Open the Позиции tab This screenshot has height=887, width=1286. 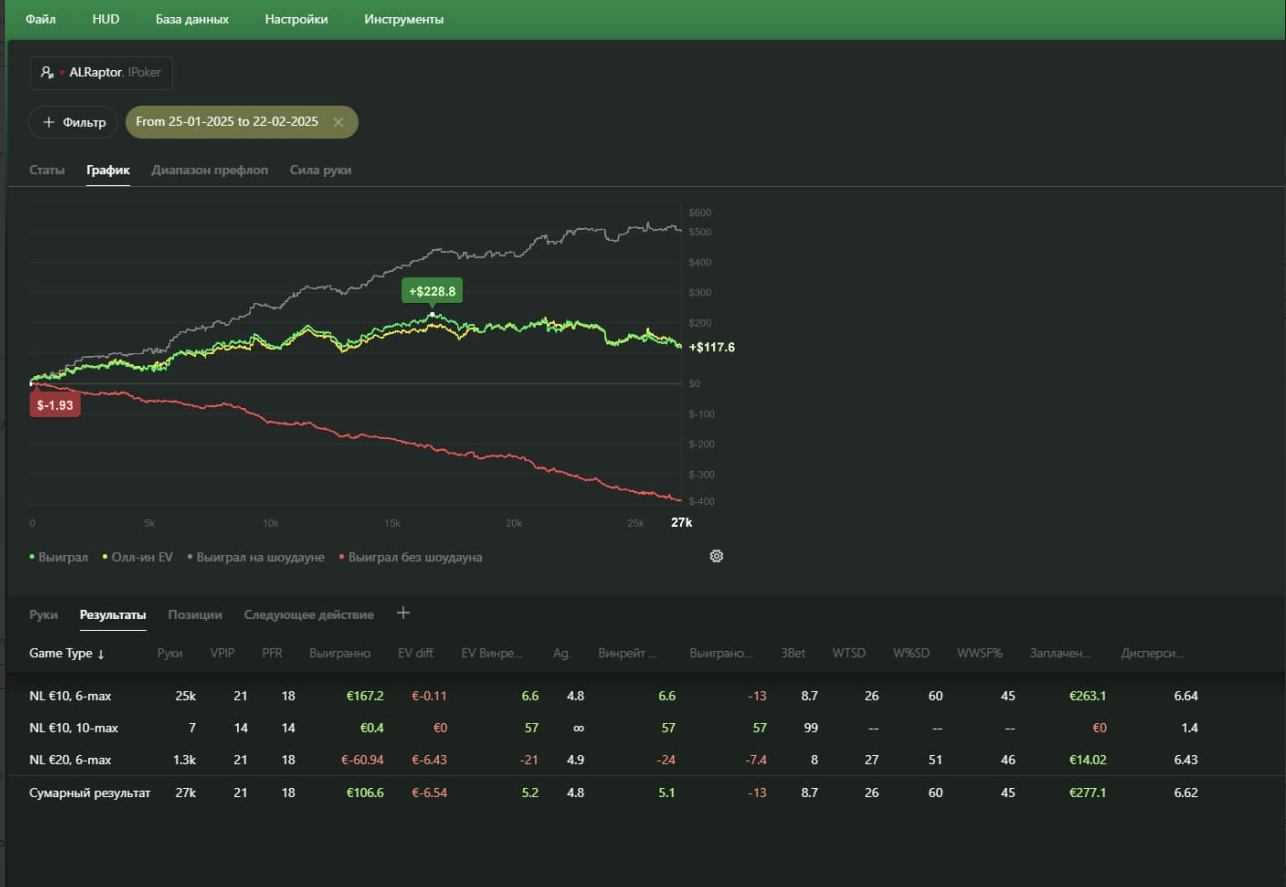[195, 615]
